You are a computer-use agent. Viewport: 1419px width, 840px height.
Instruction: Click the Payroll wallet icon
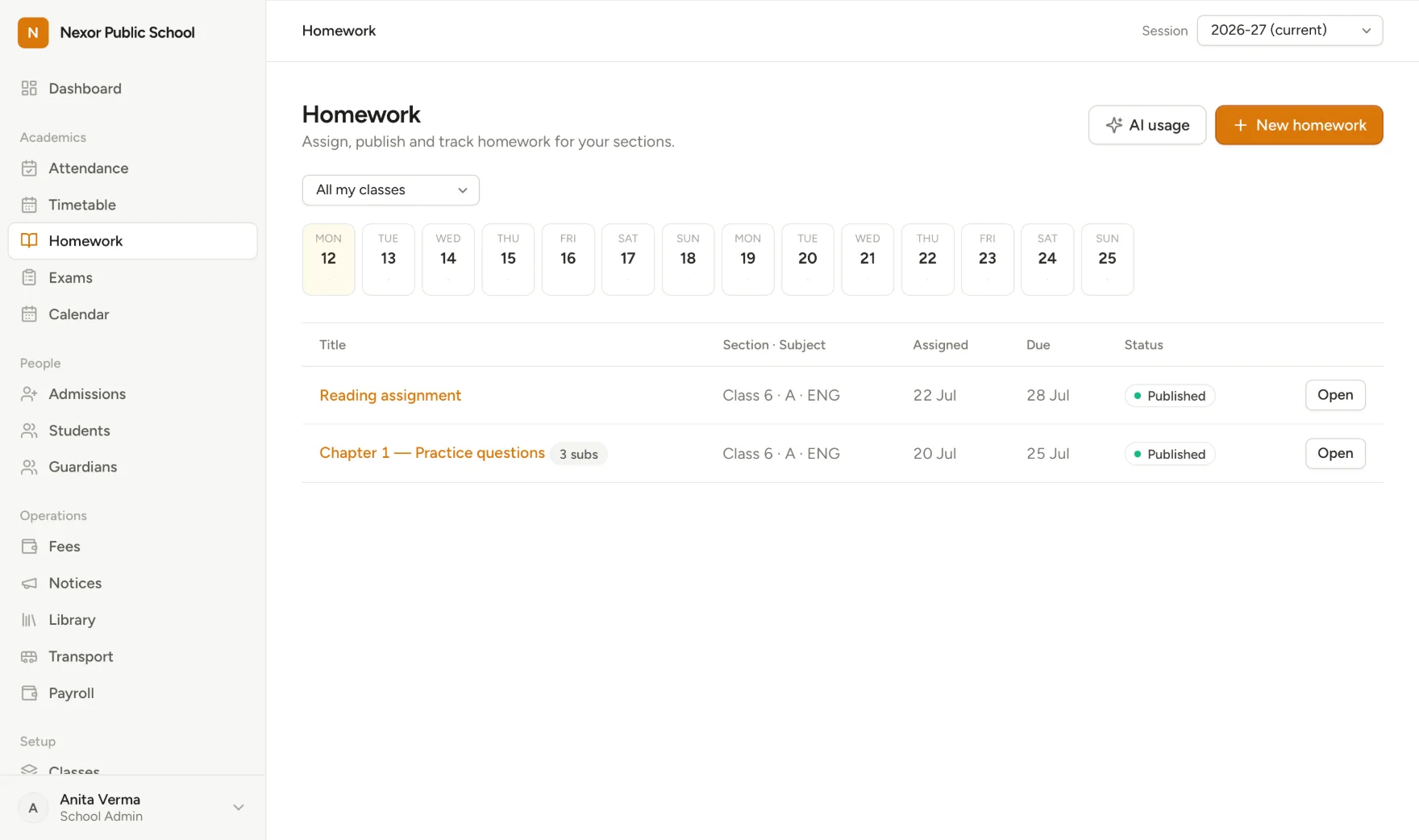click(29, 693)
